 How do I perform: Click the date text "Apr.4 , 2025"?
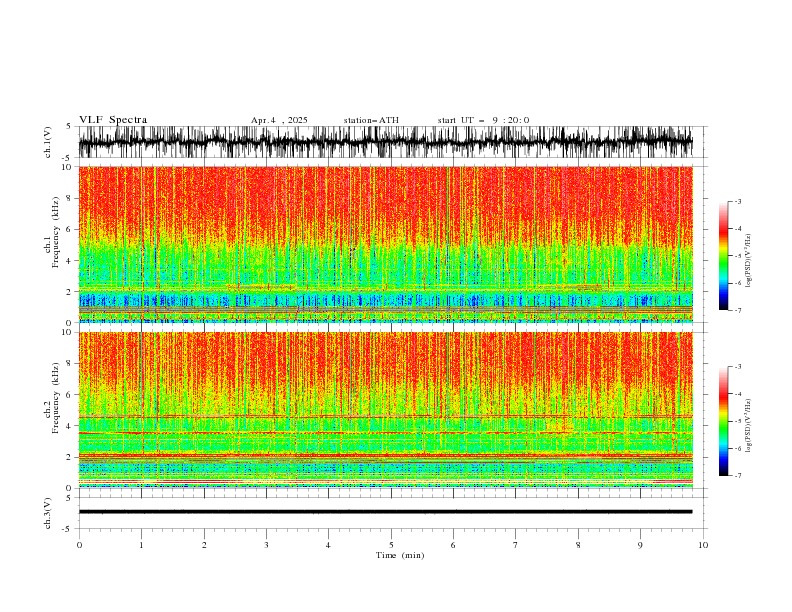click(279, 120)
